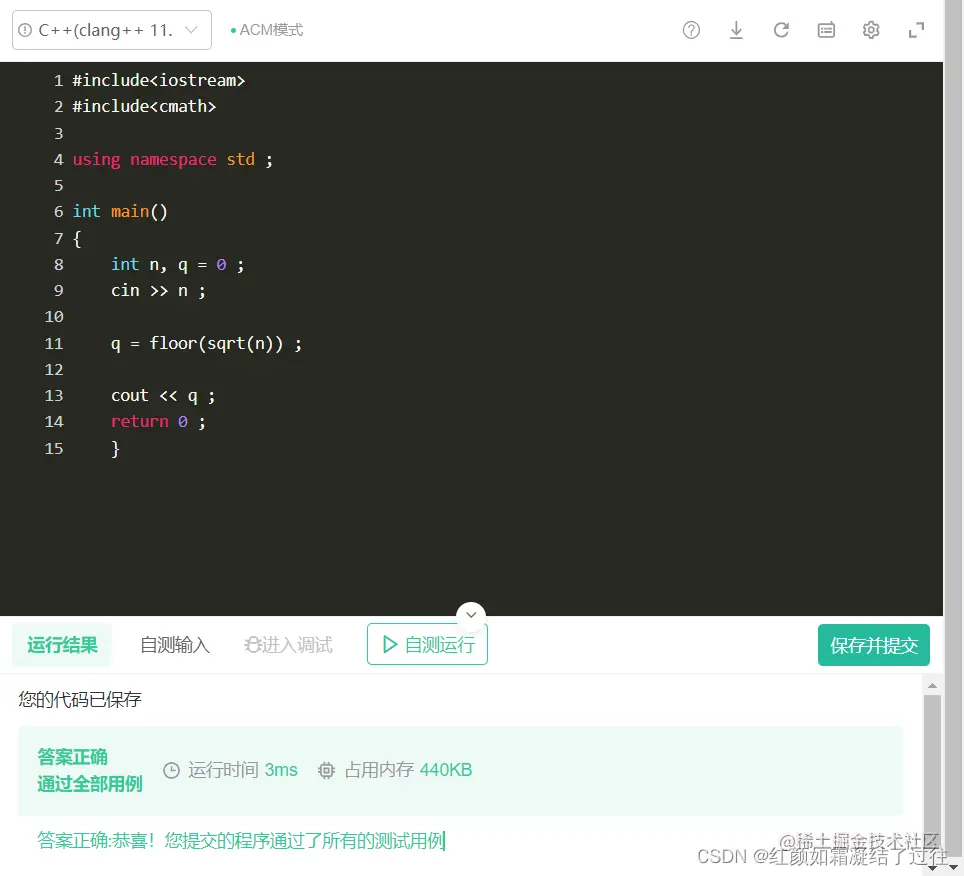Click line number 15 in gutter
The width and height of the screenshot is (964, 876).
(54, 449)
